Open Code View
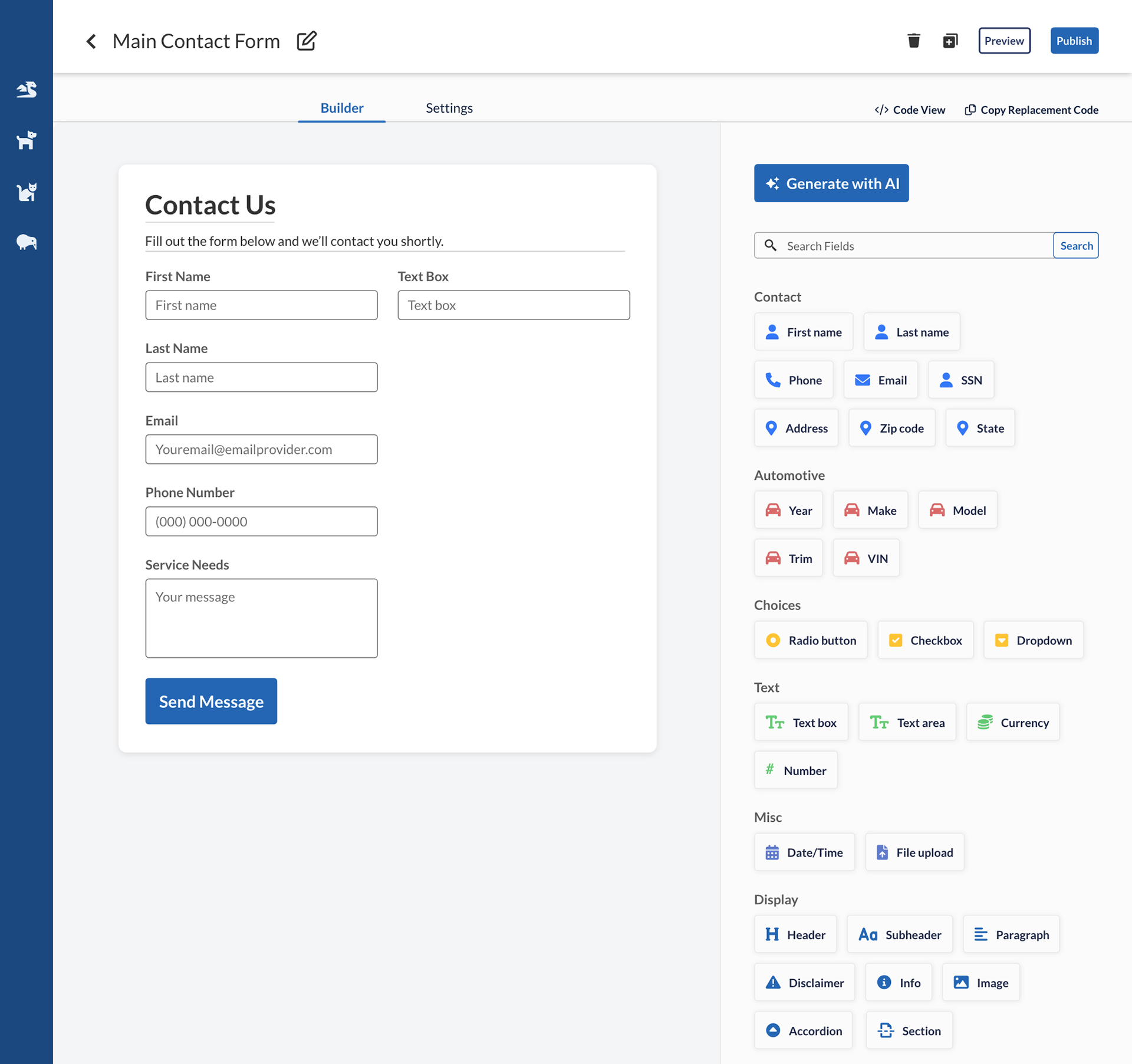This screenshot has height=1064, width=1132. 910,110
